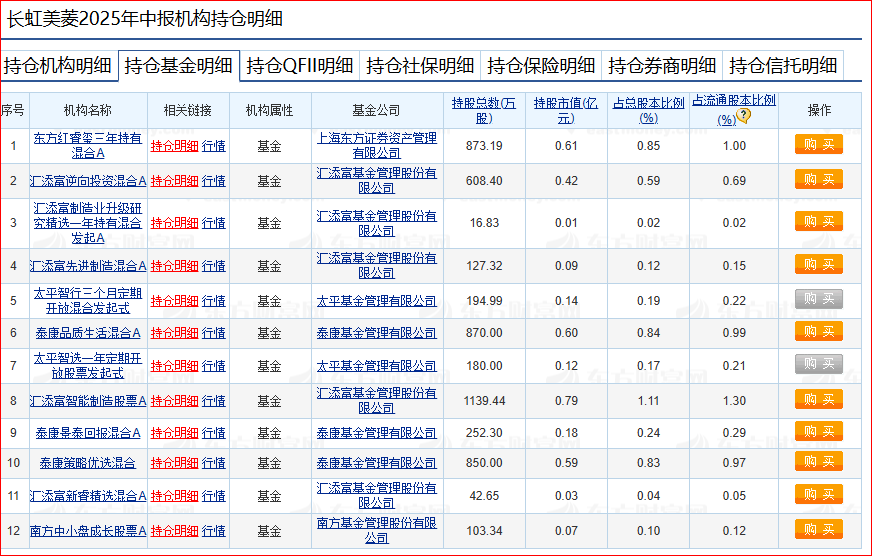The height and width of the screenshot is (556, 872).
Task: Open 泰康基金管理有限公司 link in row 6
Action: pos(376,332)
